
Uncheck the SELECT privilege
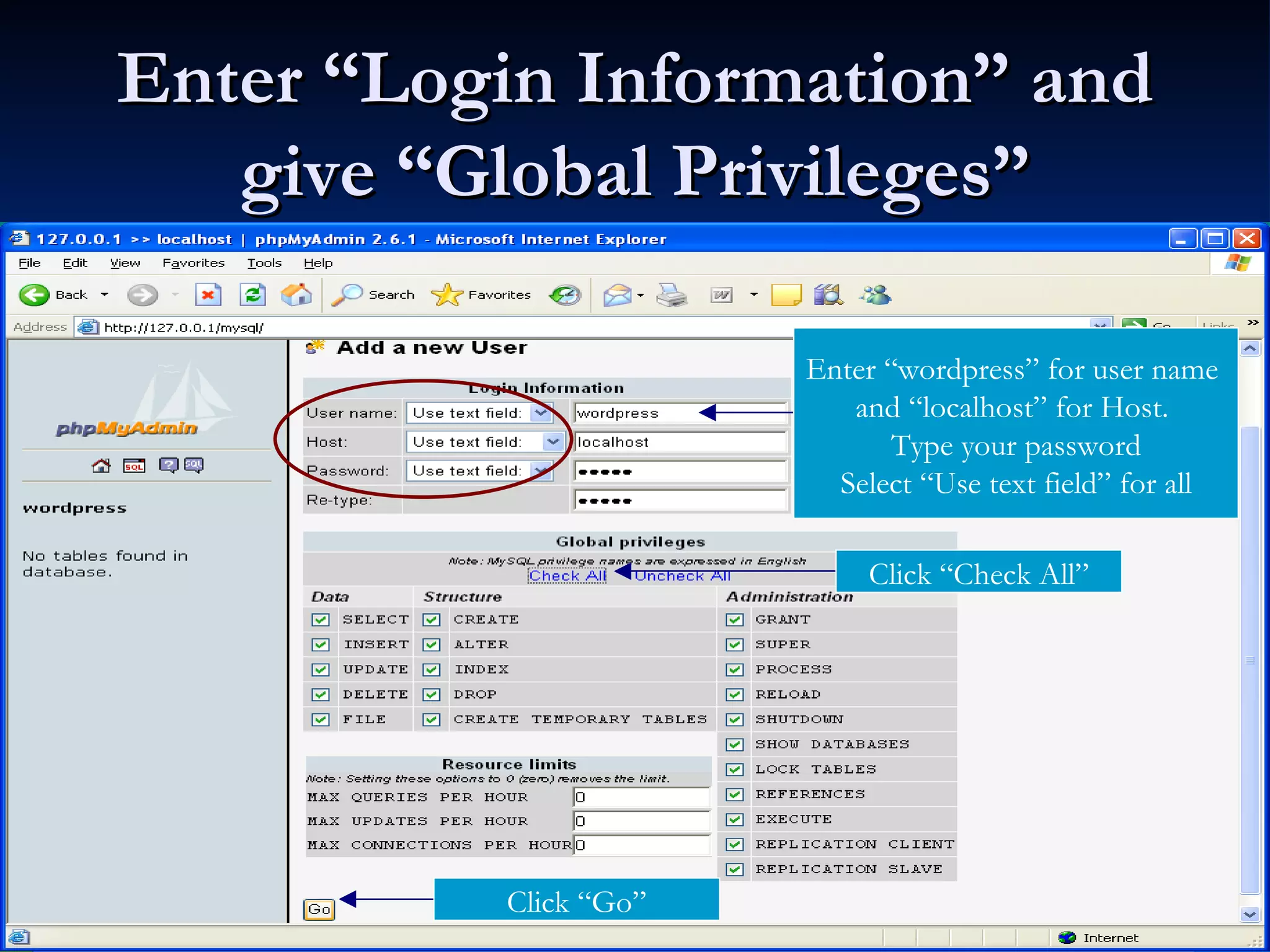click(321, 620)
